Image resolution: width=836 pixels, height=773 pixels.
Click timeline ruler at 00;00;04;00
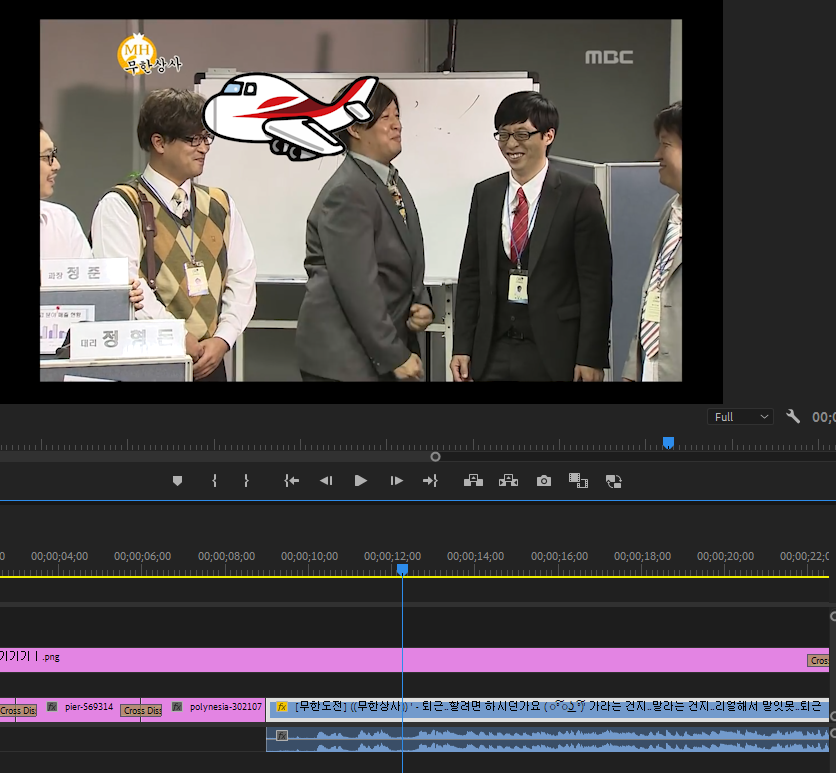click(60, 556)
